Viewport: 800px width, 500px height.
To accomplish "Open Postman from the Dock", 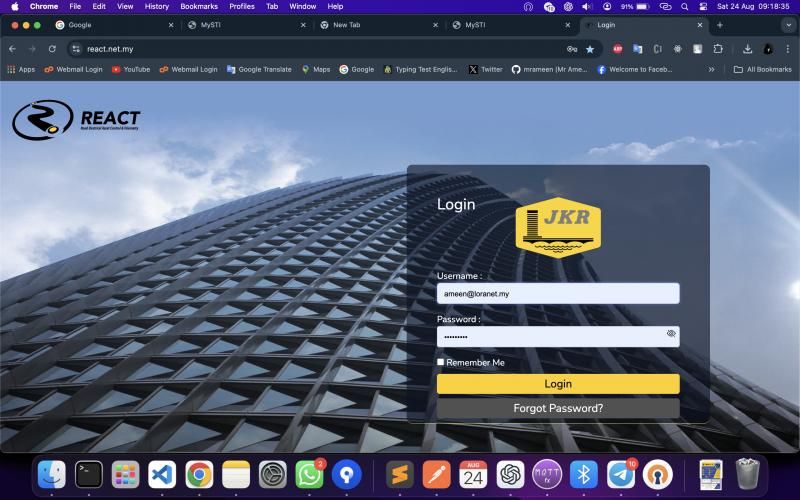I will (x=437, y=474).
